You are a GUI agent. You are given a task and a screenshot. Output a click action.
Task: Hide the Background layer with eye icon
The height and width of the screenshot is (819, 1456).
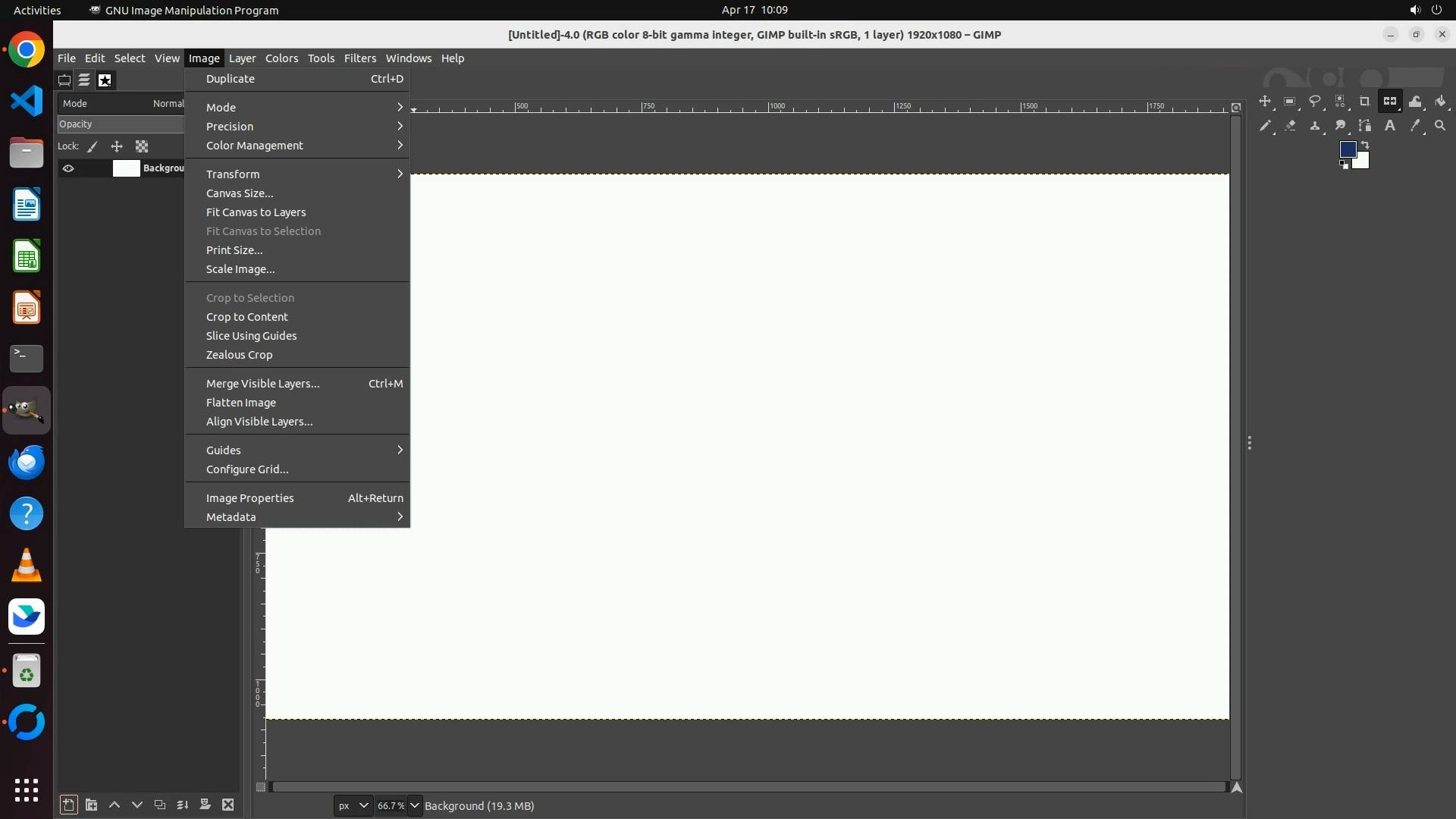tap(68, 168)
